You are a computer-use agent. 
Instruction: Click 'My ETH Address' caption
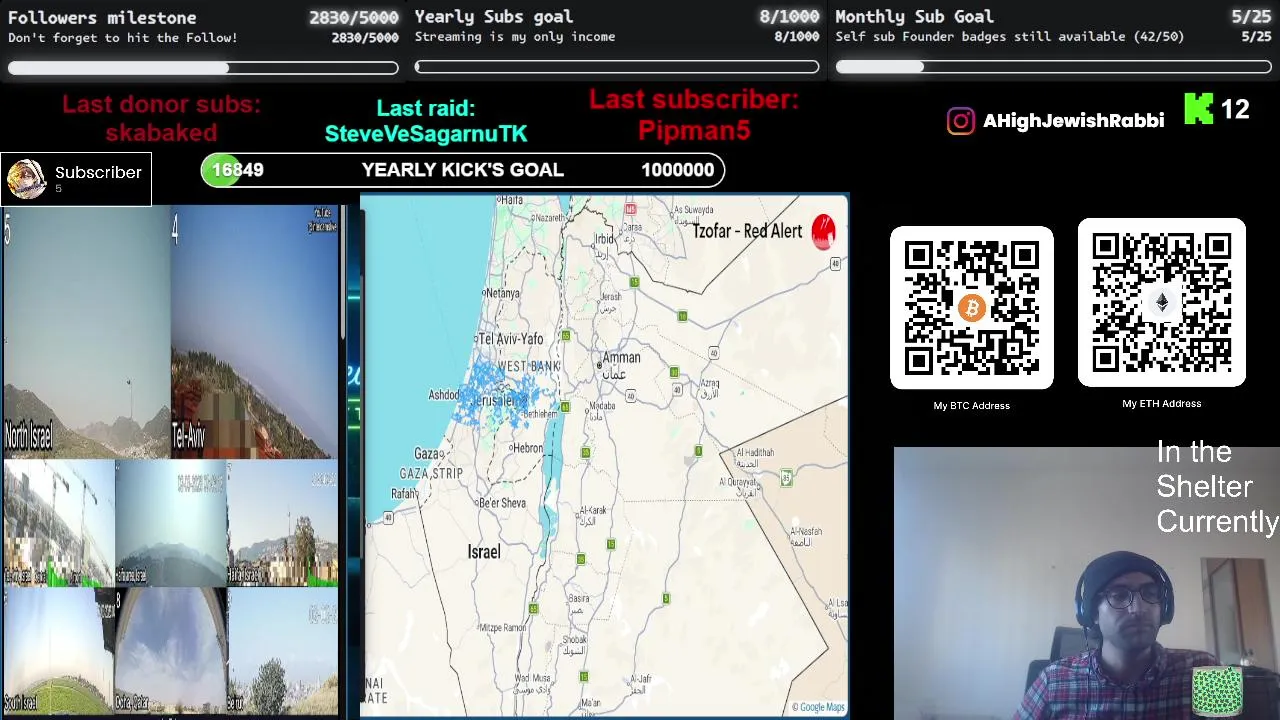pyautogui.click(x=1162, y=403)
